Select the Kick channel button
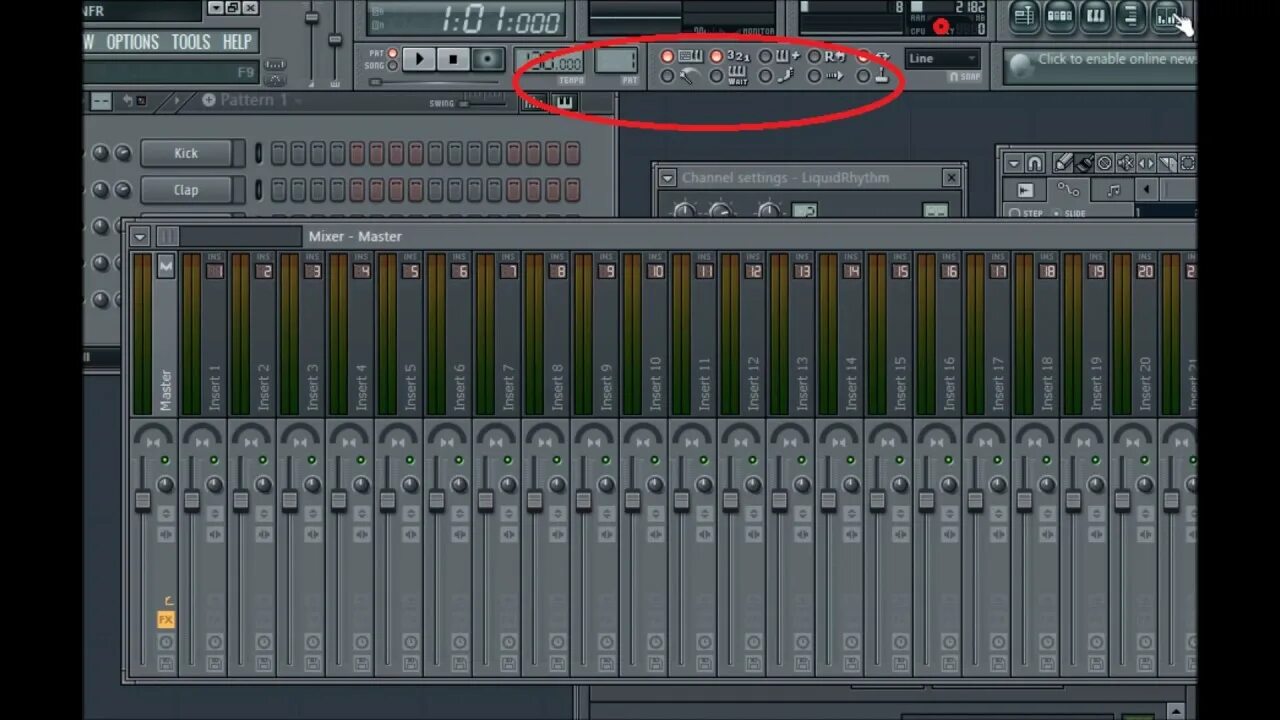Image resolution: width=1280 pixels, height=720 pixels. (186, 153)
